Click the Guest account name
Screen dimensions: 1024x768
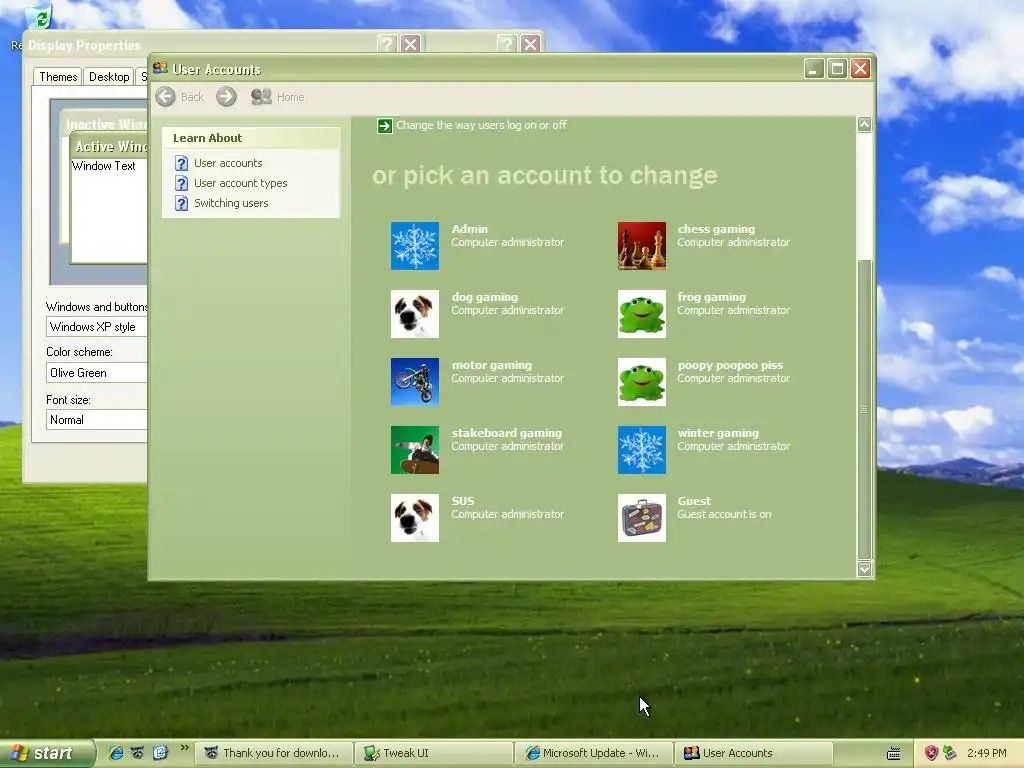pos(694,501)
